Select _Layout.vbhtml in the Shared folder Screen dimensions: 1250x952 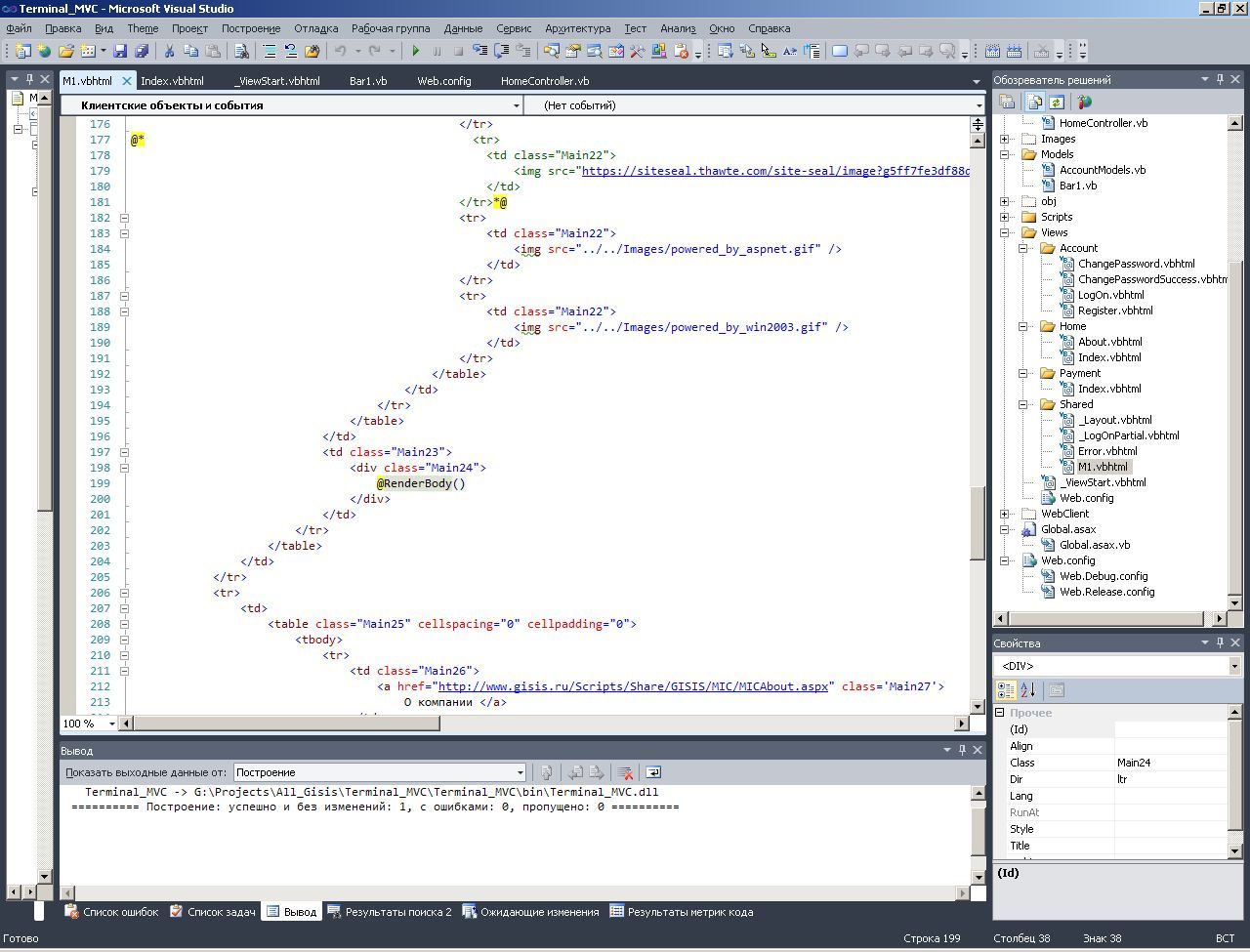1114,420
